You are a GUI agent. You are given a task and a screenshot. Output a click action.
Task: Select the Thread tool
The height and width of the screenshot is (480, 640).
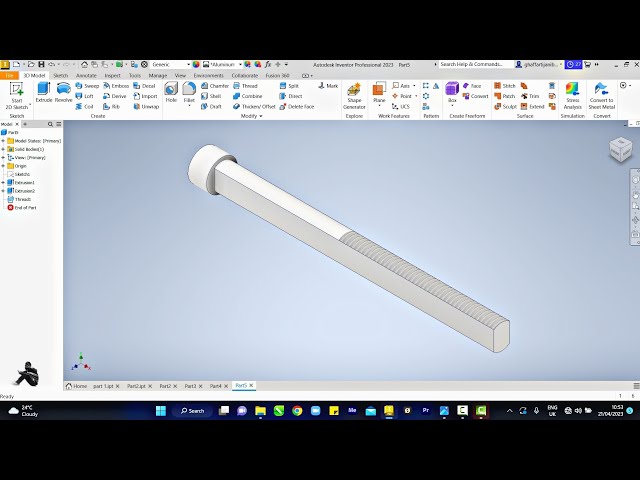click(x=245, y=86)
